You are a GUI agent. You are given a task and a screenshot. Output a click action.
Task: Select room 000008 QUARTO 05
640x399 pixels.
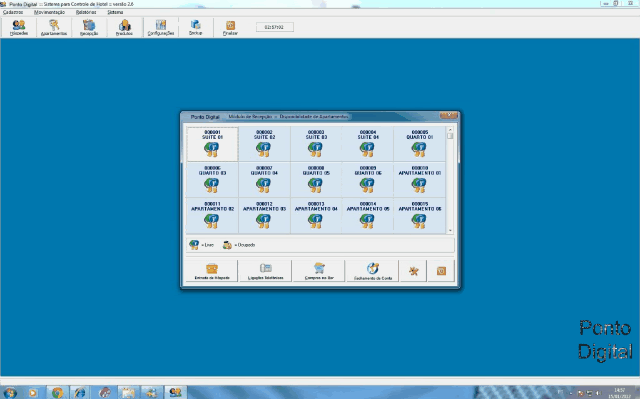coord(316,180)
